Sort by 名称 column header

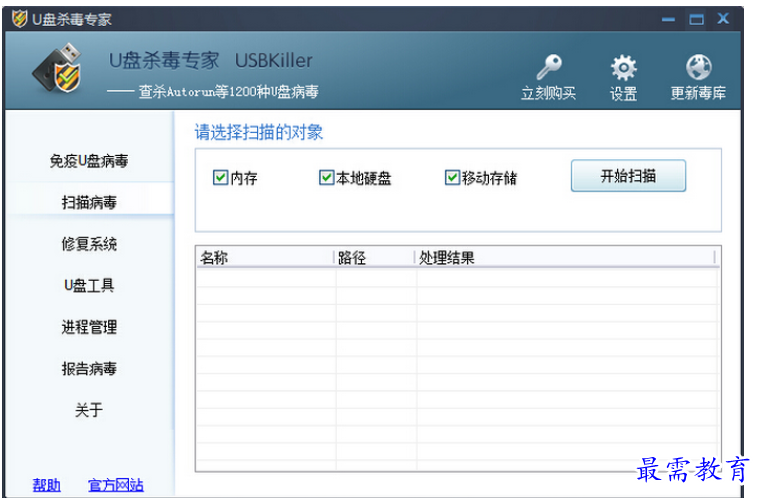tap(265, 258)
